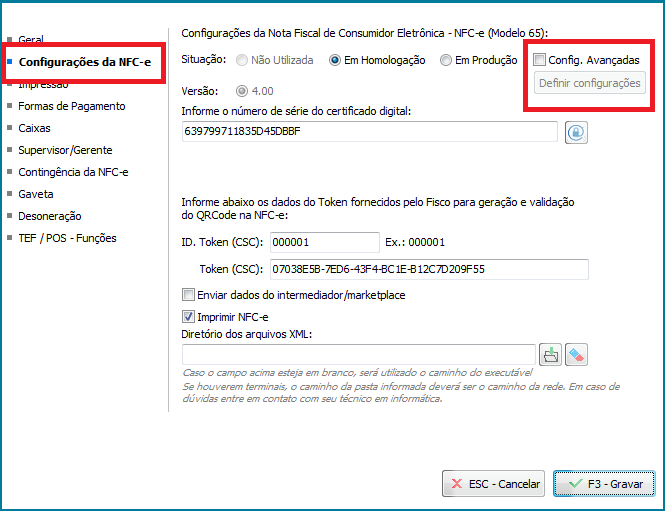Go to the Caixas settings section
The height and width of the screenshot is (512, 665).
34,128
